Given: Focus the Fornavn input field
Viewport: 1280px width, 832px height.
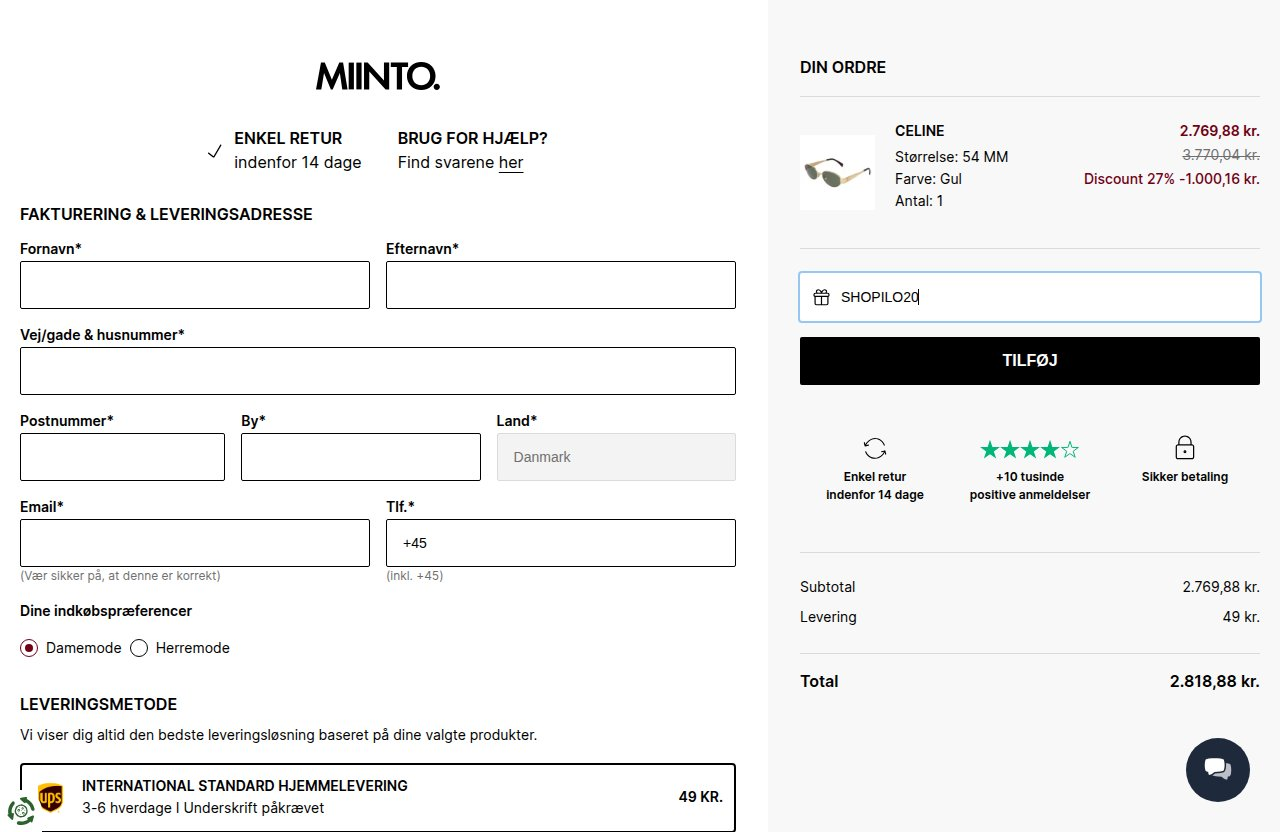Looking at the screenshot, I should tap(195, 285).
